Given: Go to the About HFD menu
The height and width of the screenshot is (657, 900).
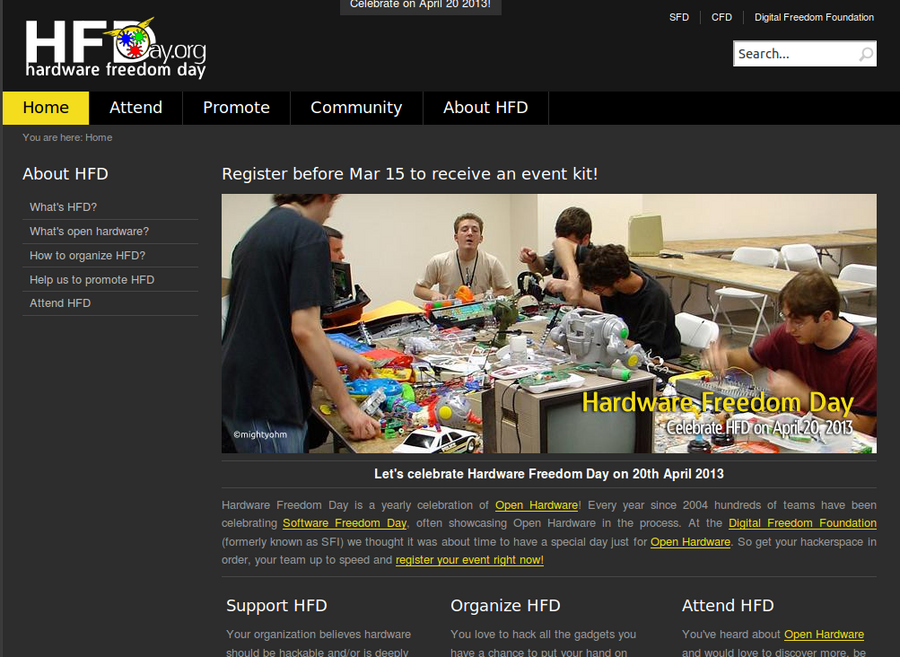Looking at the screenshot, I should 485,108.
